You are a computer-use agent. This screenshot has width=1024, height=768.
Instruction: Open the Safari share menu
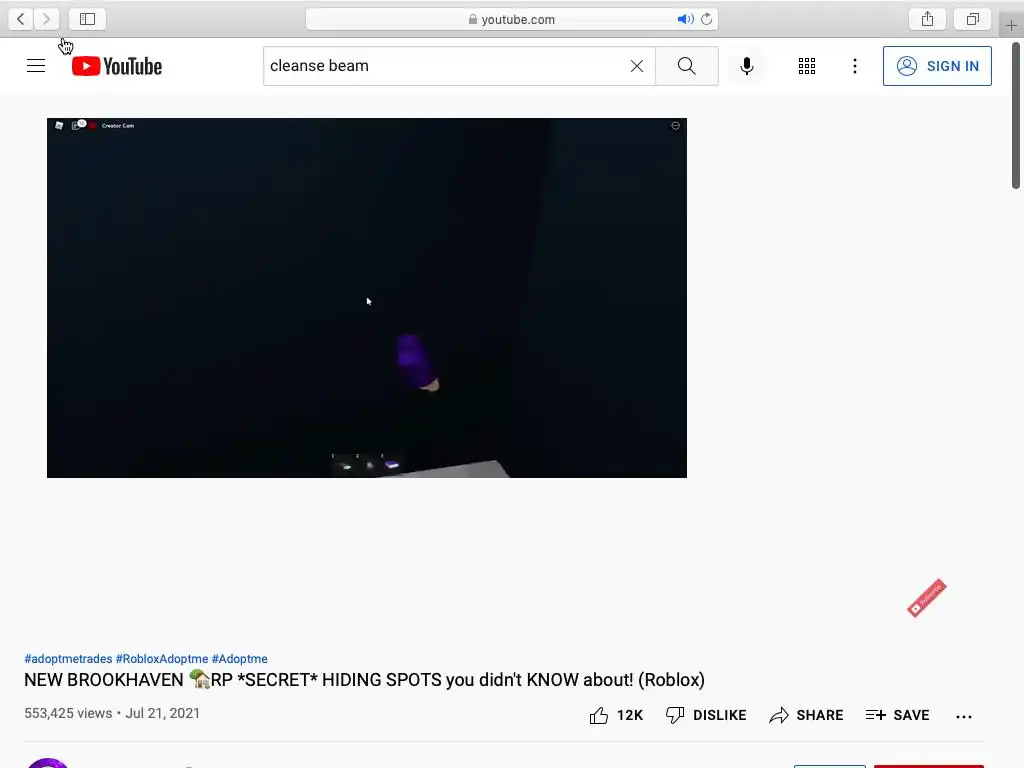pyautogui.click(x=927, y=19)
